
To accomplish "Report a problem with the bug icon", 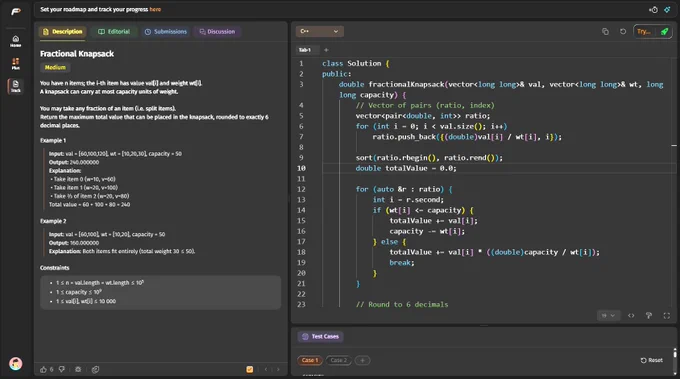I will [x=78, y=369].
